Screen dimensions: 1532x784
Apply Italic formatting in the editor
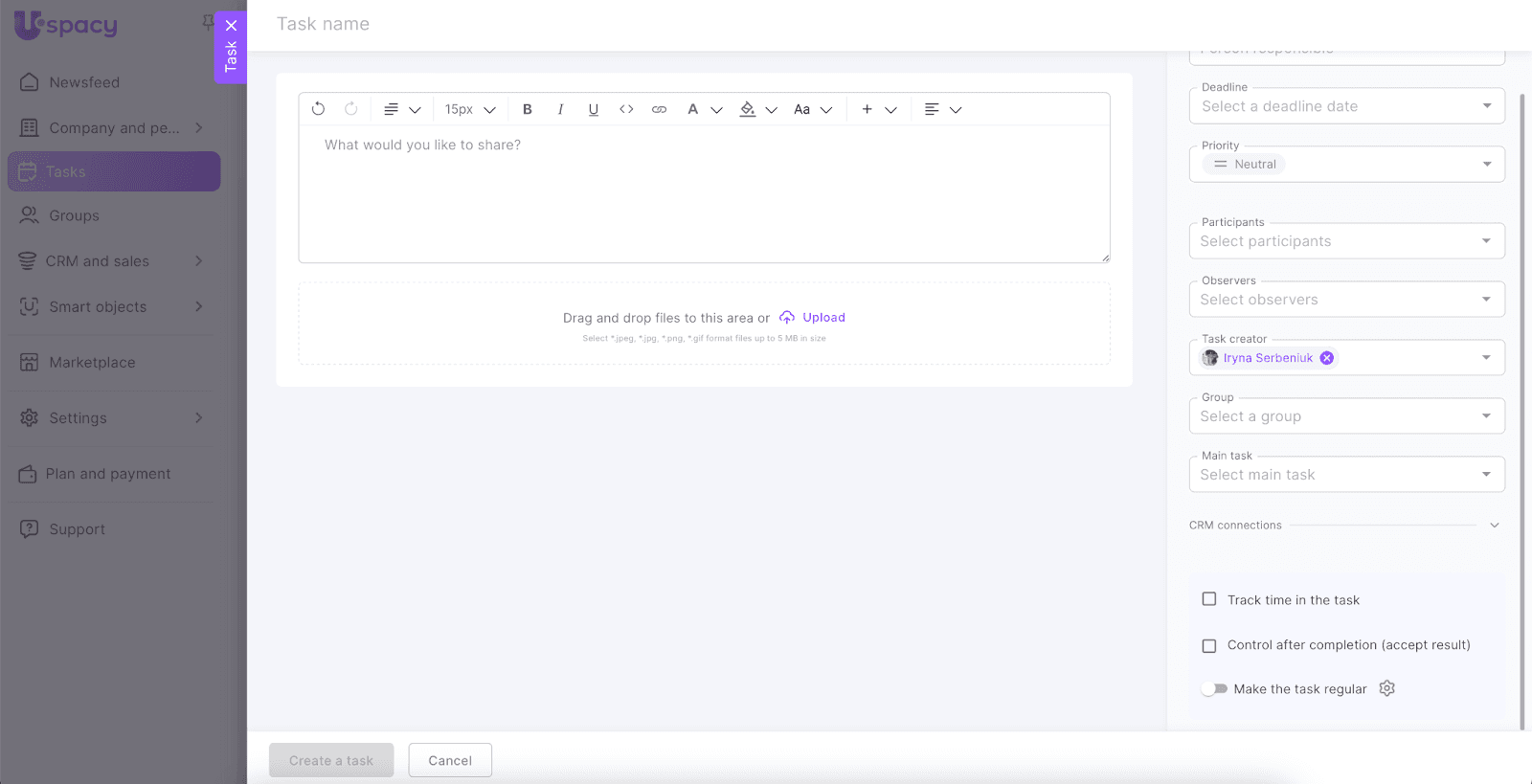pyautogui.click(x=560, y=109)
